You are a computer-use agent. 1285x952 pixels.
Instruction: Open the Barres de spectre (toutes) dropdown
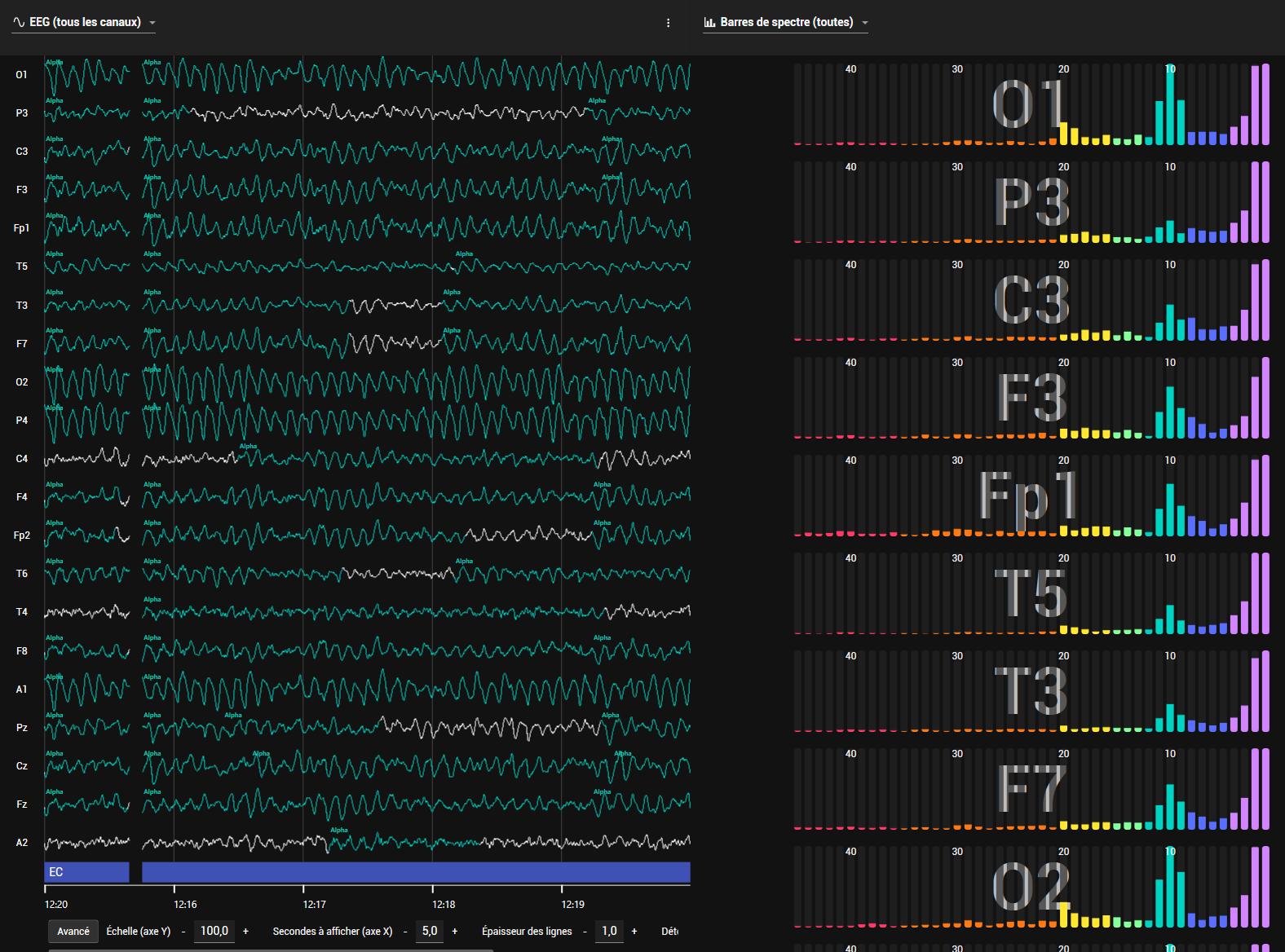click(786, 23)
